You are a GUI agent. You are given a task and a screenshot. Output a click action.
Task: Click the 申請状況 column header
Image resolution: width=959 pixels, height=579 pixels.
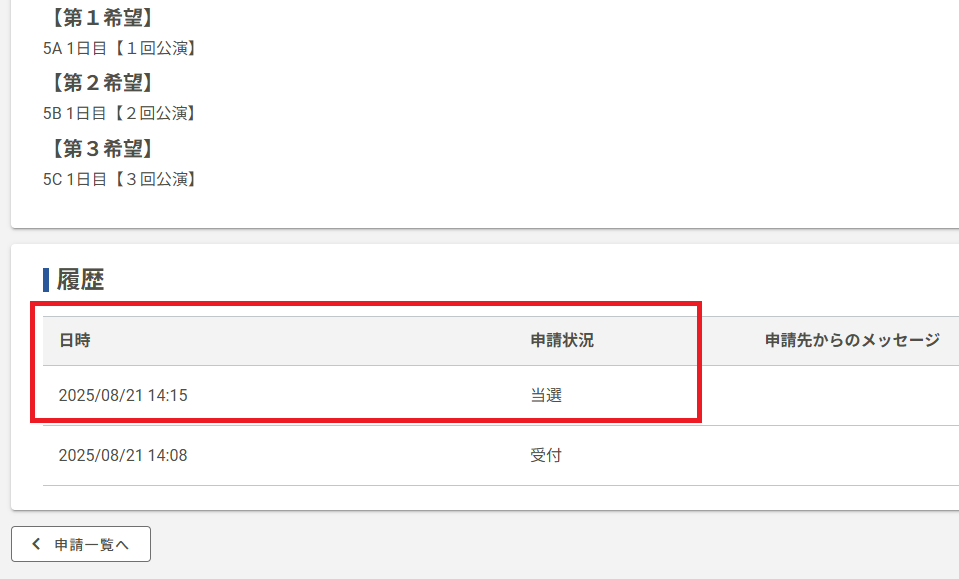pos(562,340)
